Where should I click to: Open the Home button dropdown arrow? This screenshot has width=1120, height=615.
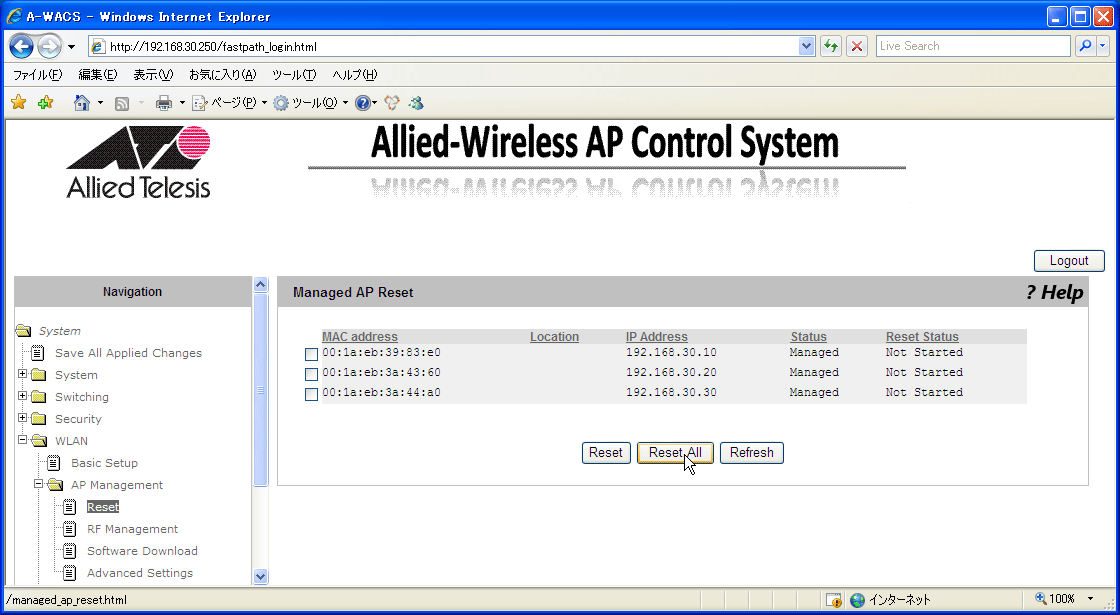click(100, 103)
